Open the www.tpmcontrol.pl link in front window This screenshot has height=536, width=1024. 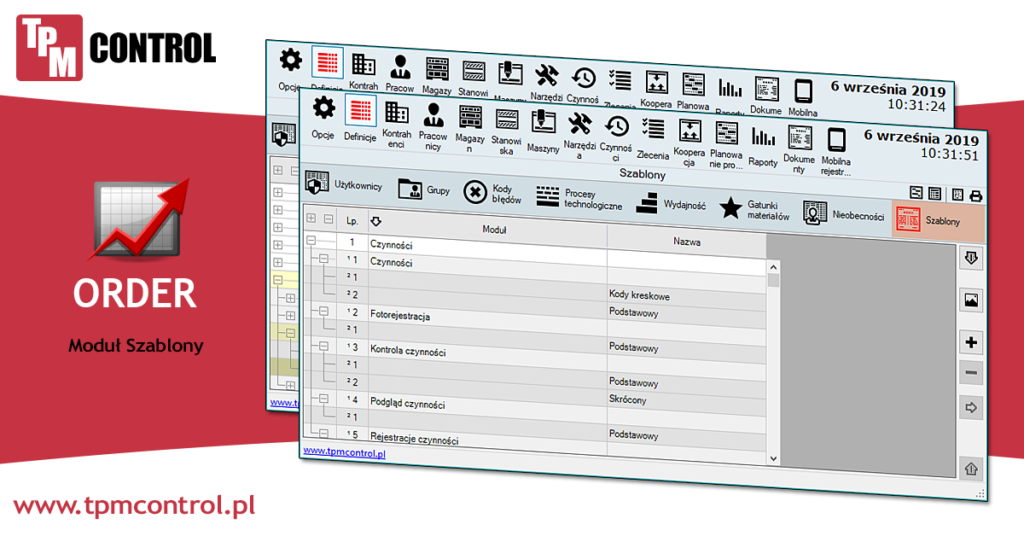pos(344,452)
